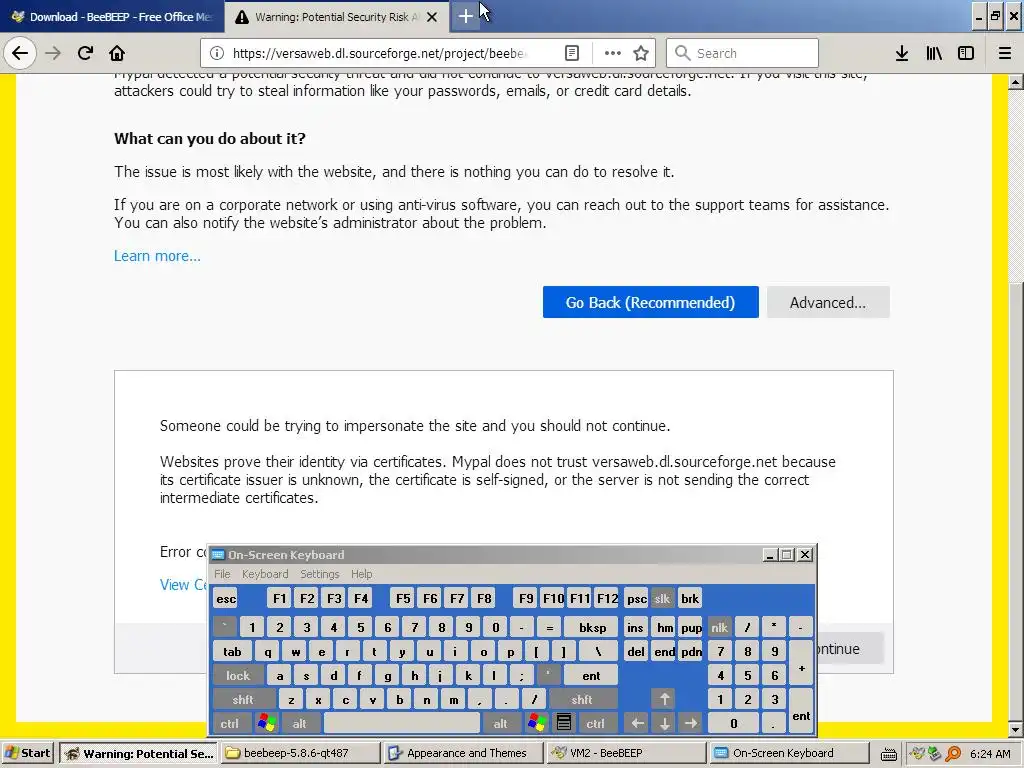The height and width of the screenshot is (768, 1024).
Task: Tap the del key on on-screen keyboard
Action: [636, 652]
